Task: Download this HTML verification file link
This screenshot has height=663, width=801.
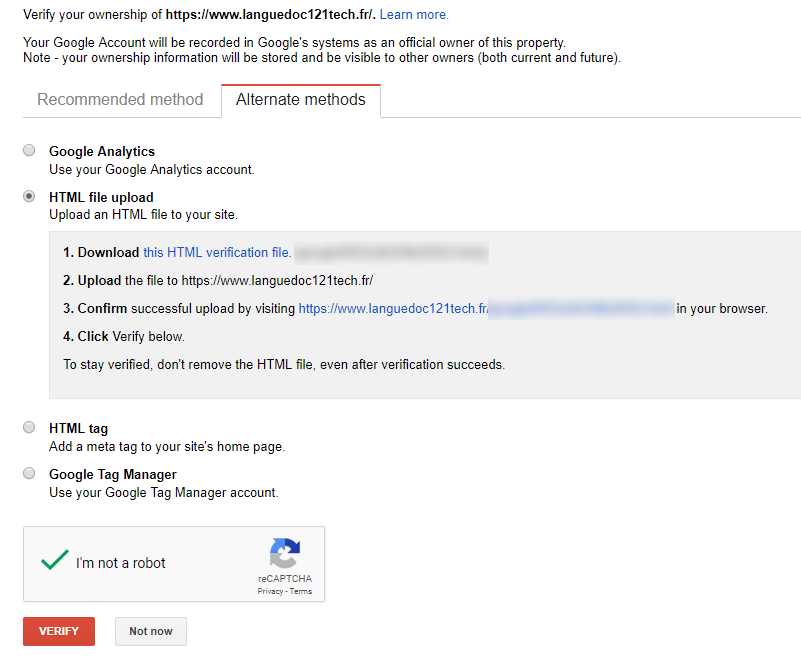Action: (x=217, y=253)
